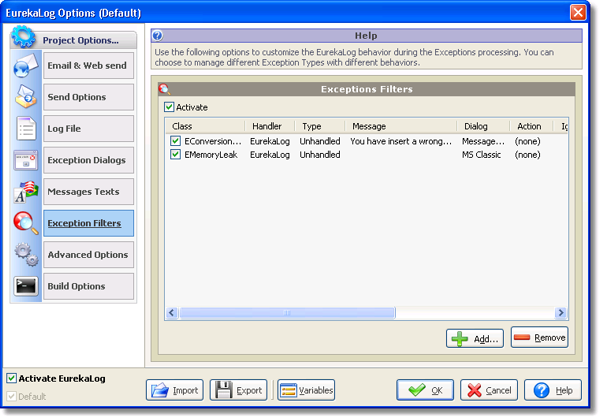Sort by the Dialog column header
This screenshot has height=418, width=600.
pos(483,126)
